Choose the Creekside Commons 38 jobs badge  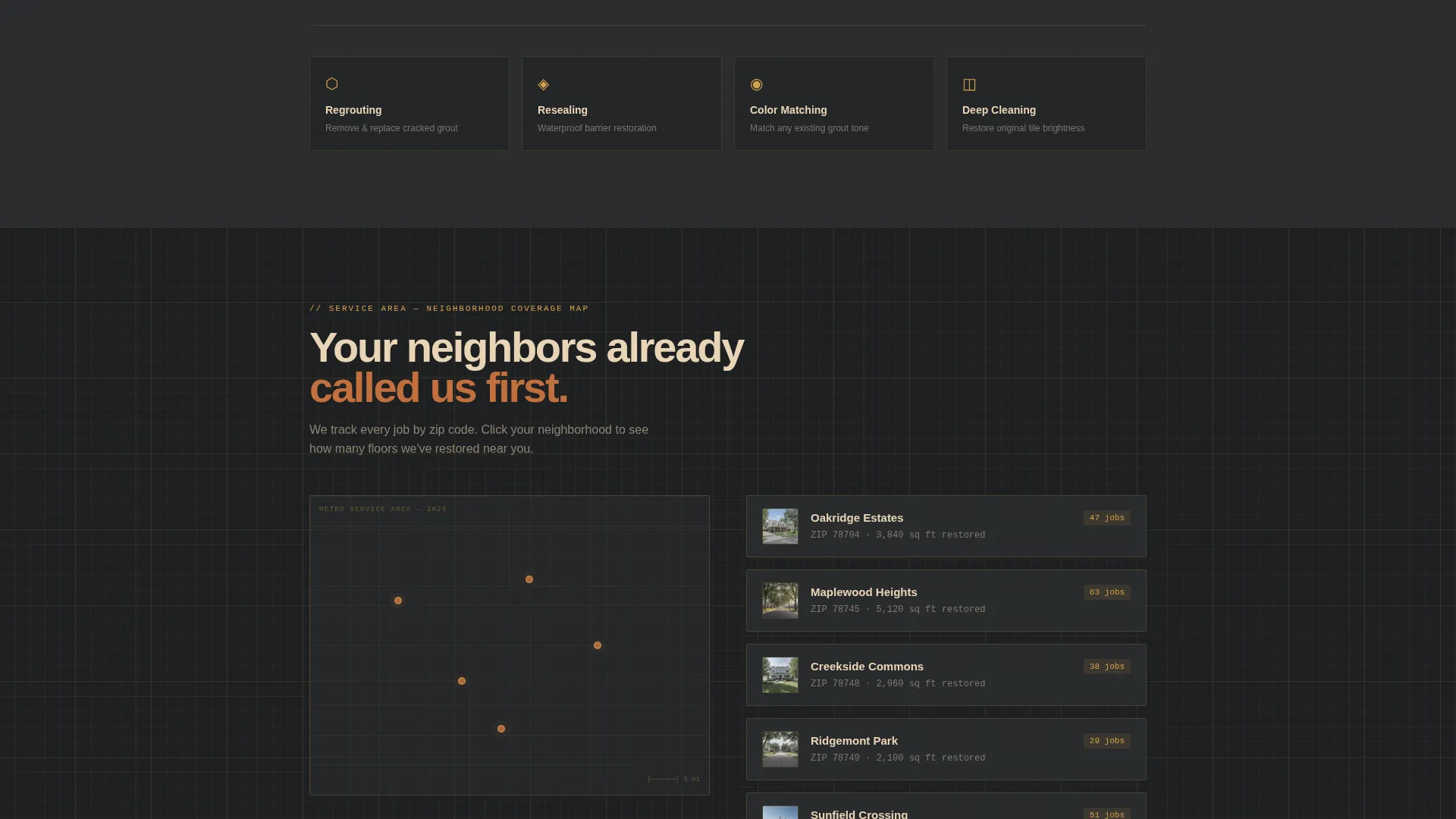click(1107, 667)
